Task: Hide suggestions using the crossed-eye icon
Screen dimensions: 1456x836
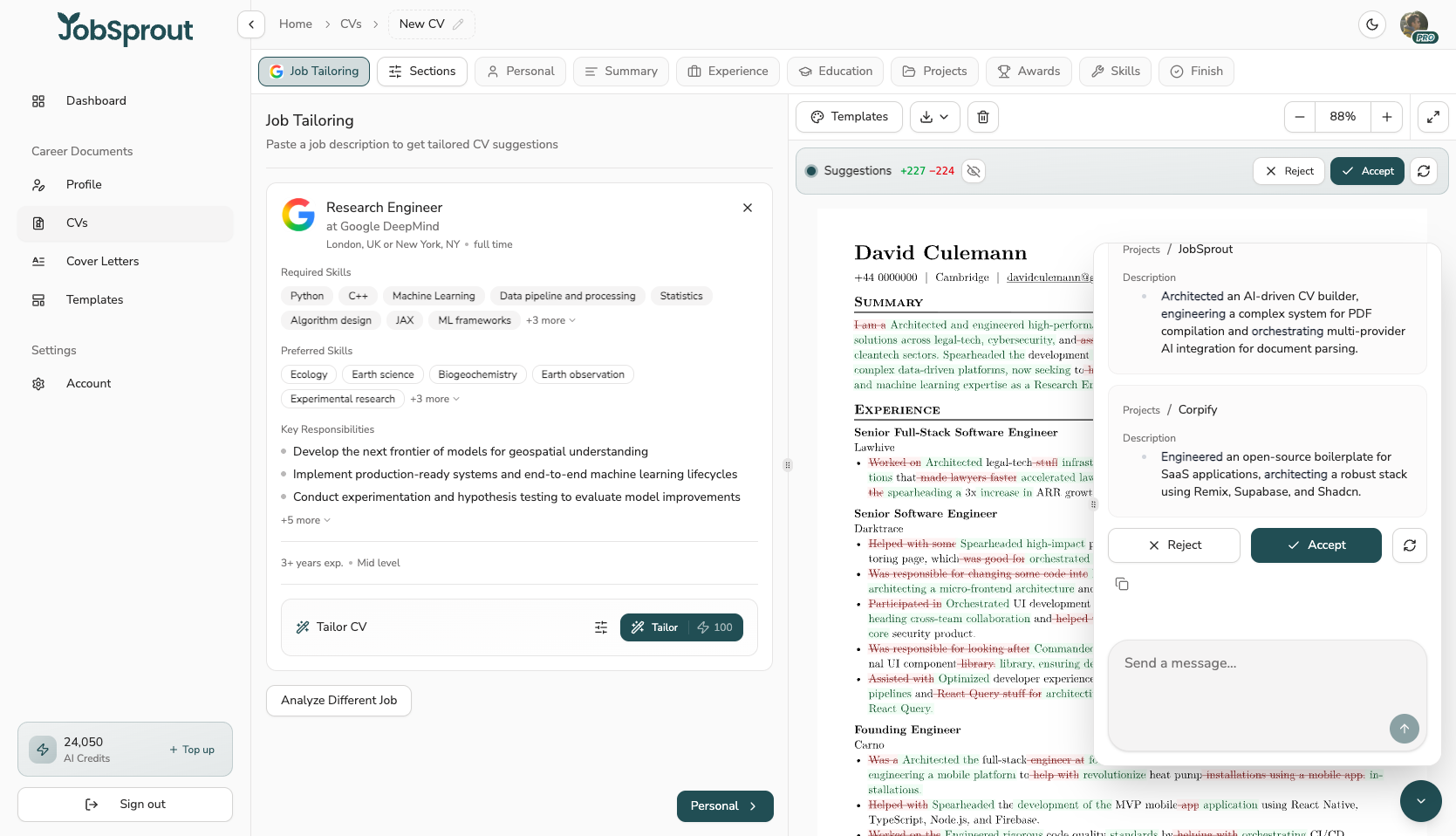Action: click(x=974, y=171)
